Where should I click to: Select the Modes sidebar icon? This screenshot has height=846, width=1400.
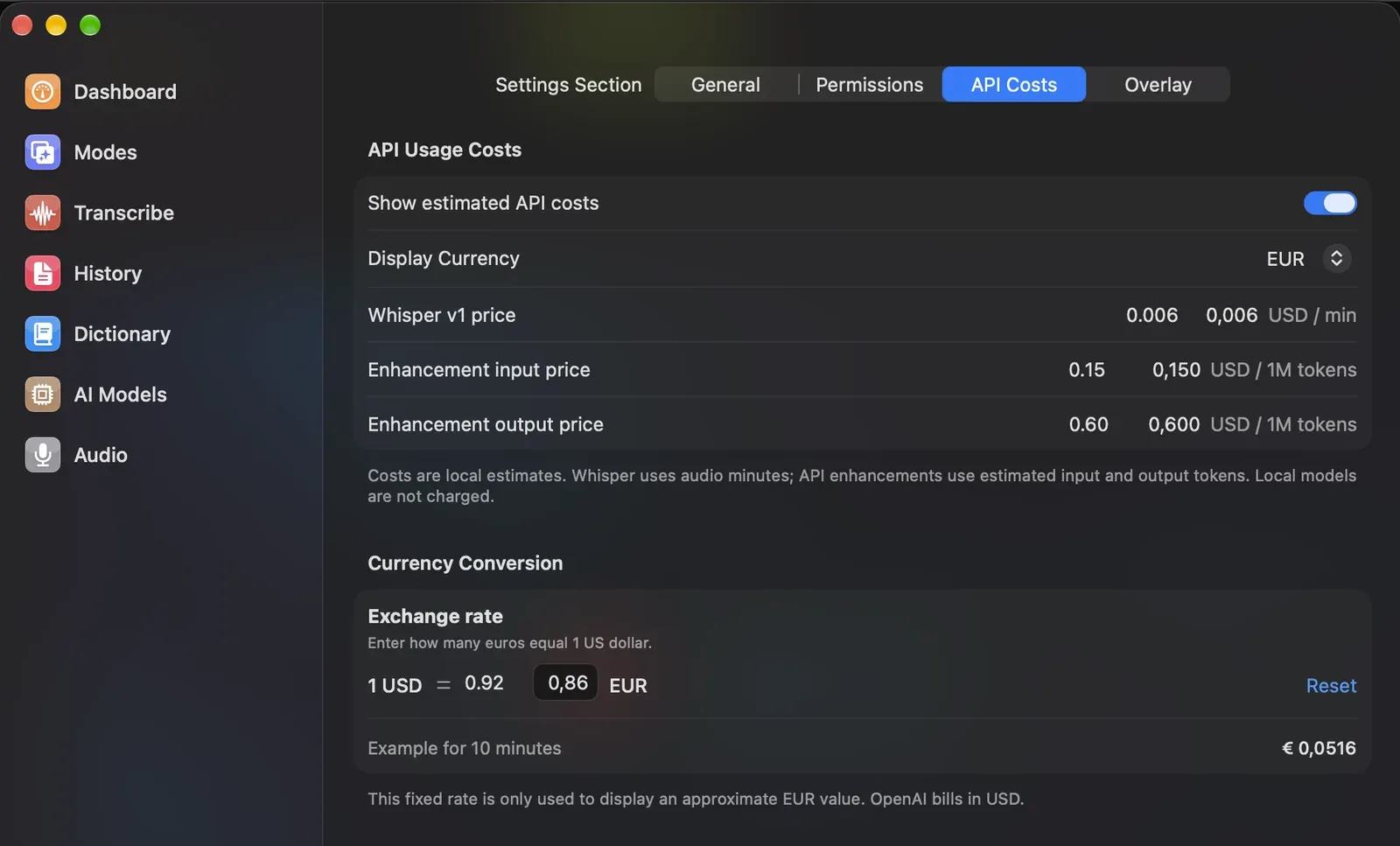(42, 152)
